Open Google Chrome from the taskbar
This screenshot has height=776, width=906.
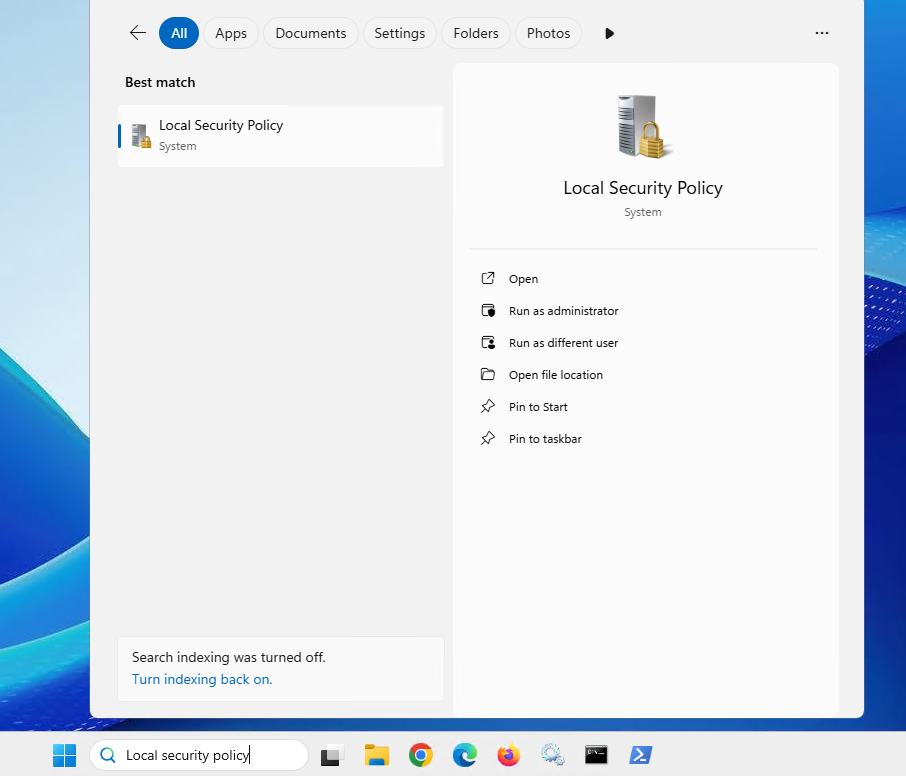coord(420,756)
